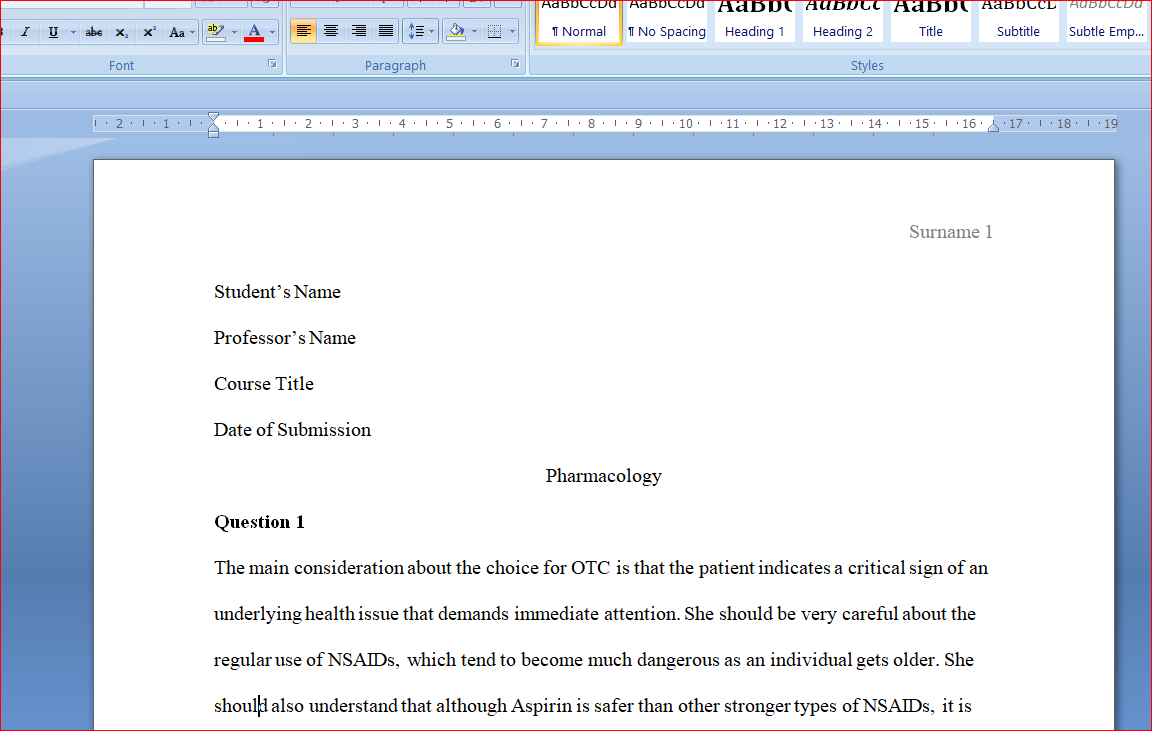Apply the Subtitle style
Image resolution: width=1152 pixels, height=731 pixels.
[1018, 21]
